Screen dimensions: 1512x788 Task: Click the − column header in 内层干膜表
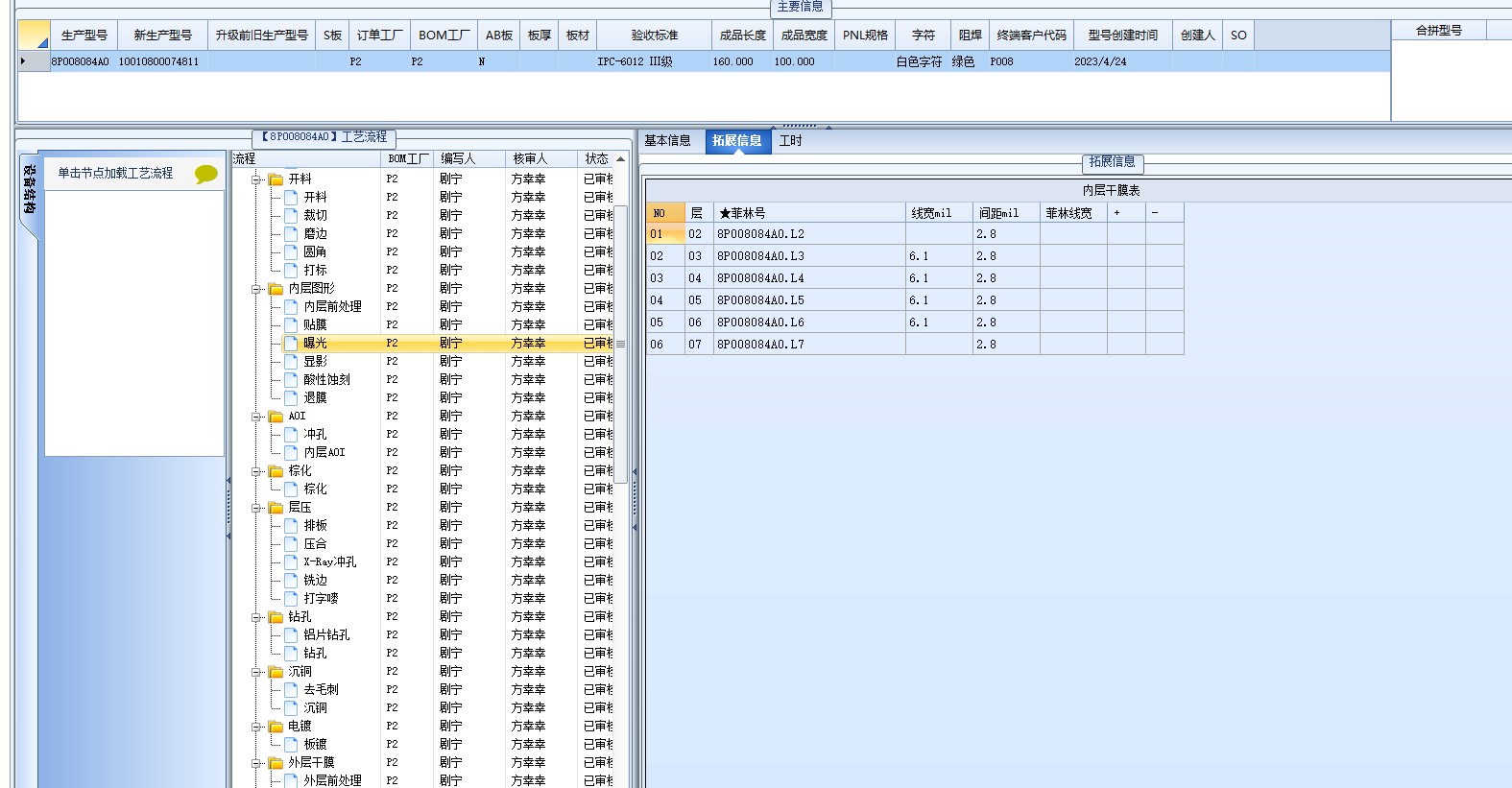click(x=1164, y=213)
